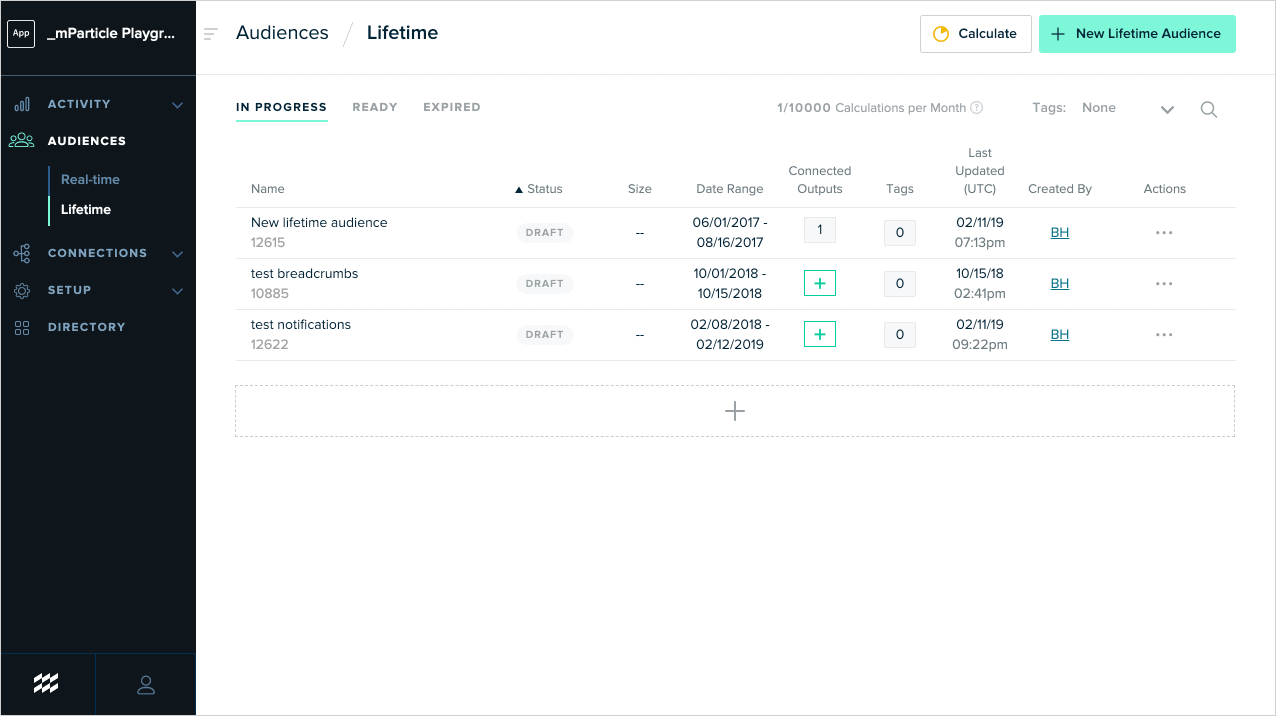Expand the Setup section
This screenshot has width=1276, height=716.
(x=177, y=291)
